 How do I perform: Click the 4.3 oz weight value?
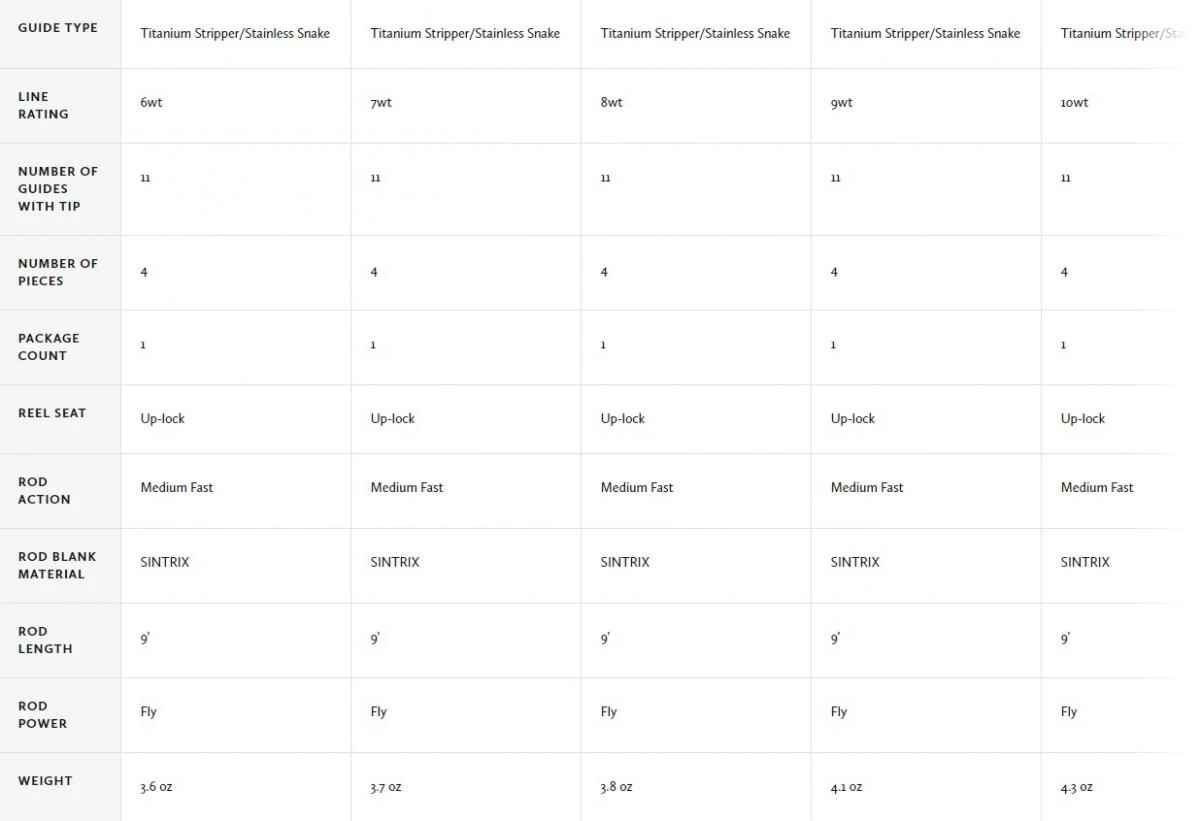1076,787
